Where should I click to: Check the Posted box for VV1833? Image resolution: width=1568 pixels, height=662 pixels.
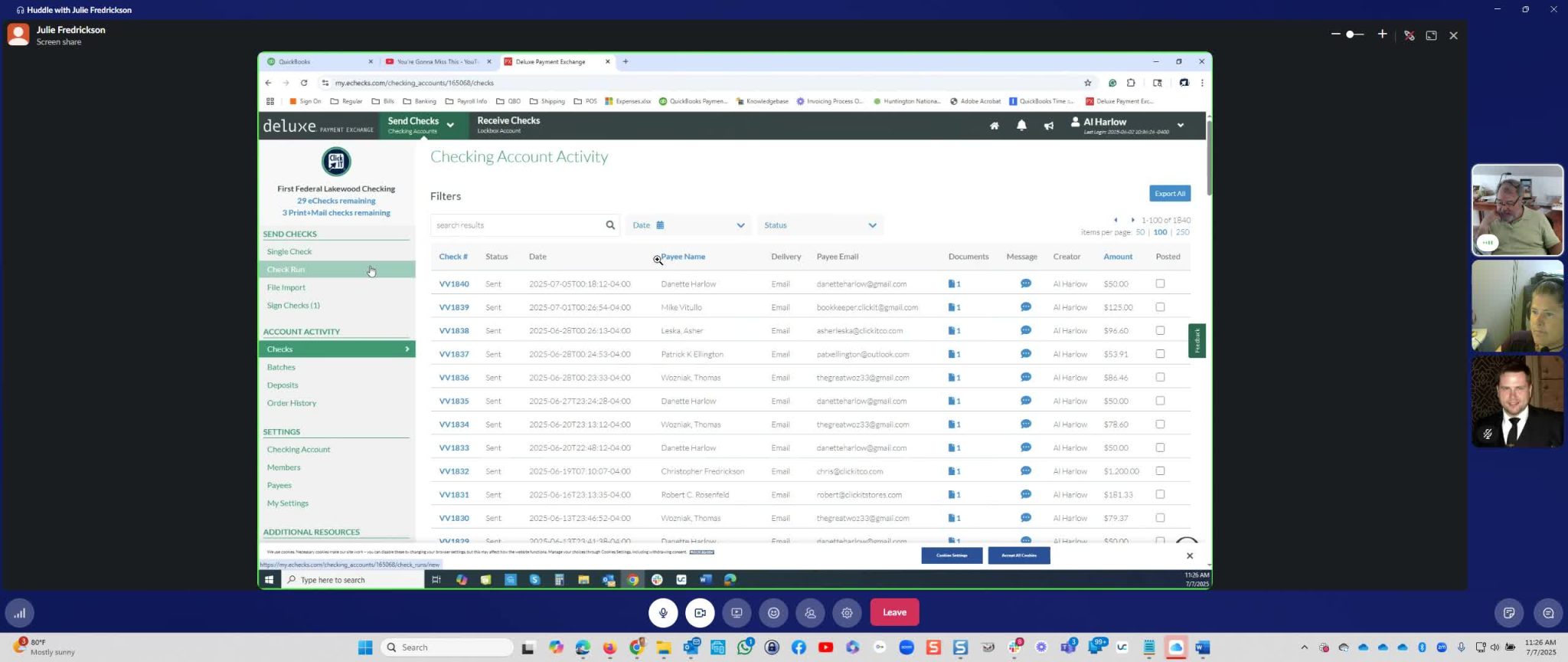(1160, 447)
